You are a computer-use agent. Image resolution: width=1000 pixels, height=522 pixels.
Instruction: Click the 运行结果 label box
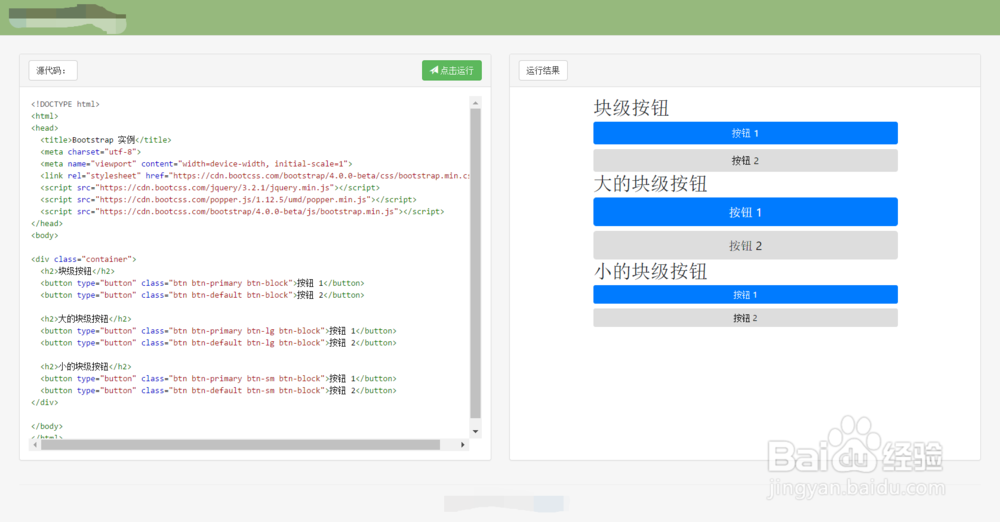coord(543,70)
